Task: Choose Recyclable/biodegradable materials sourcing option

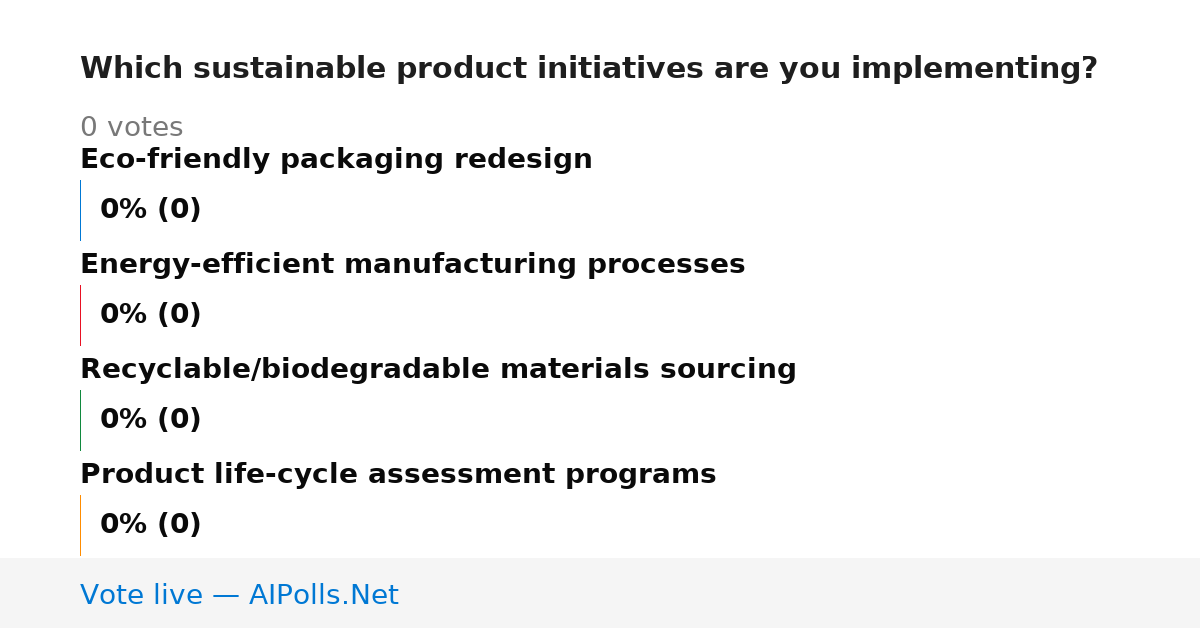Action: (x=438, y=370)
